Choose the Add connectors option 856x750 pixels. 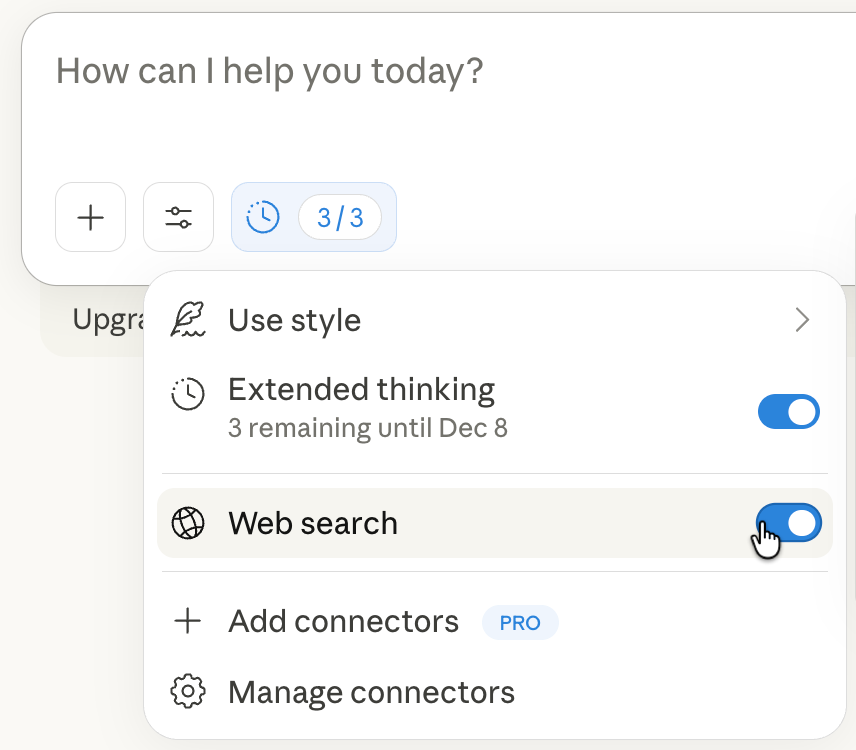(x=343, y=622)
